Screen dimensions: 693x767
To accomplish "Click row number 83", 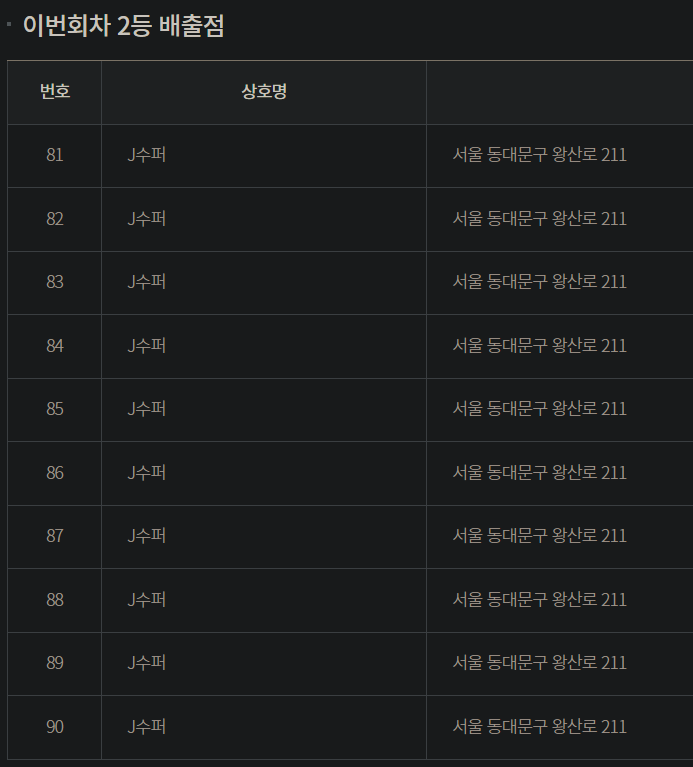I will pos(54,282).
